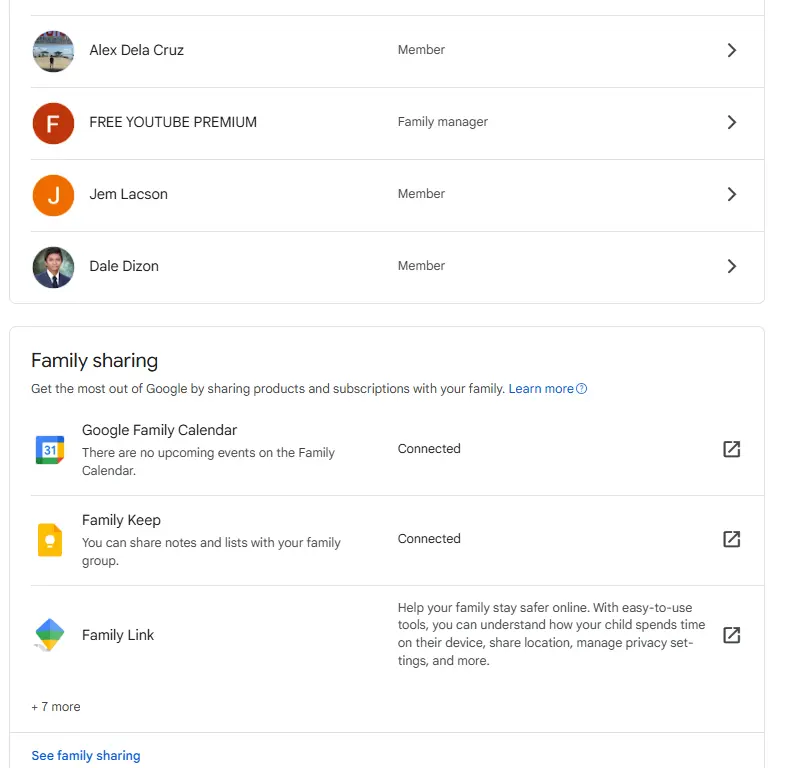This screenshot has width=804, height=768.
Task: Click the Family Link title
Action: click(x=118, y=635)
